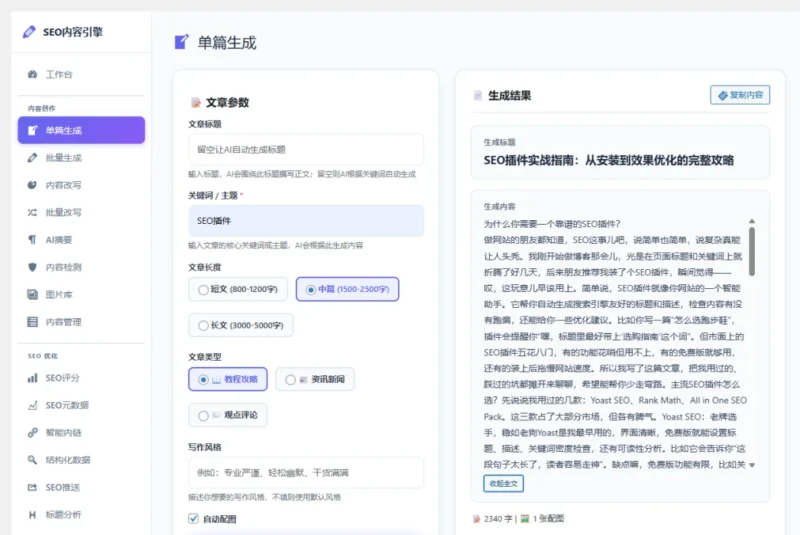Click the SEO内容引擎 brand name
Viewport: 800px width, 535px height.
pos(73,32)
